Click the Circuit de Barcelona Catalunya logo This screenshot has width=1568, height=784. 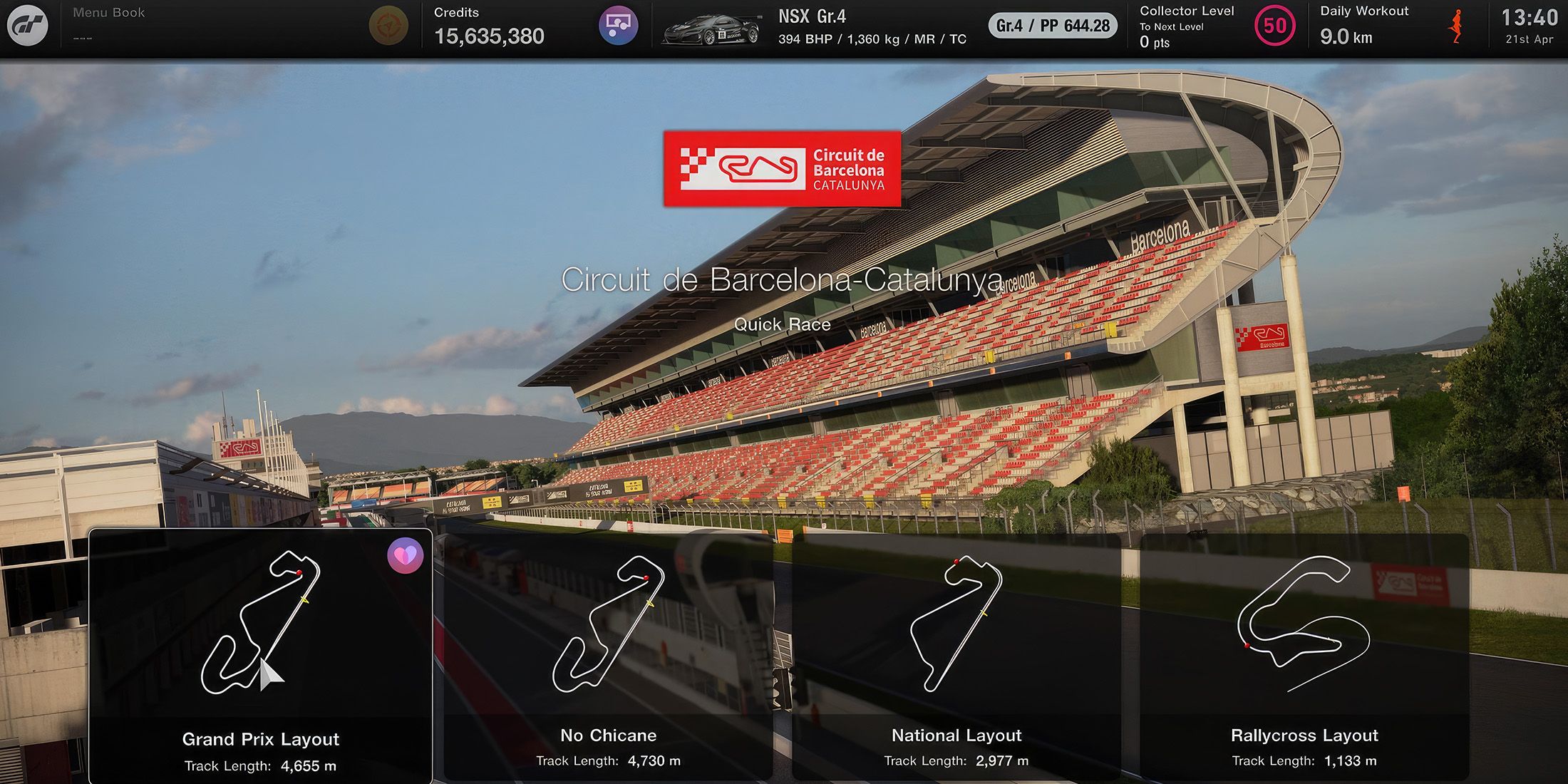click(x=782, y=169)
